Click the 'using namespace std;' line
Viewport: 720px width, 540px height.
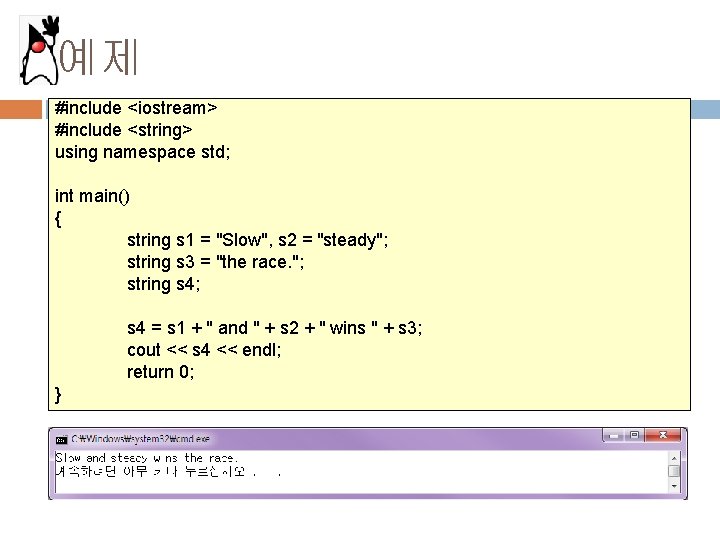142,152
